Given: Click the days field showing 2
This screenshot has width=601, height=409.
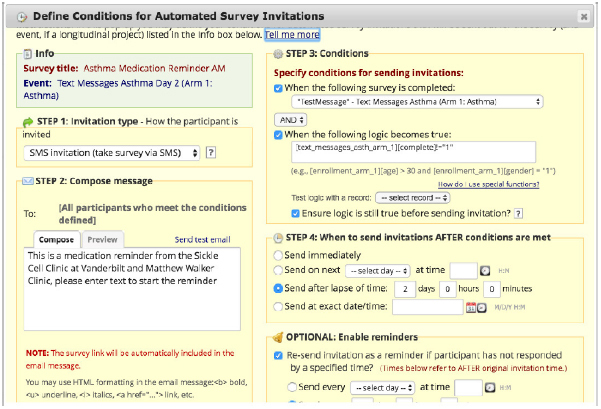Looking at the screenshot, I should point(405,289).
